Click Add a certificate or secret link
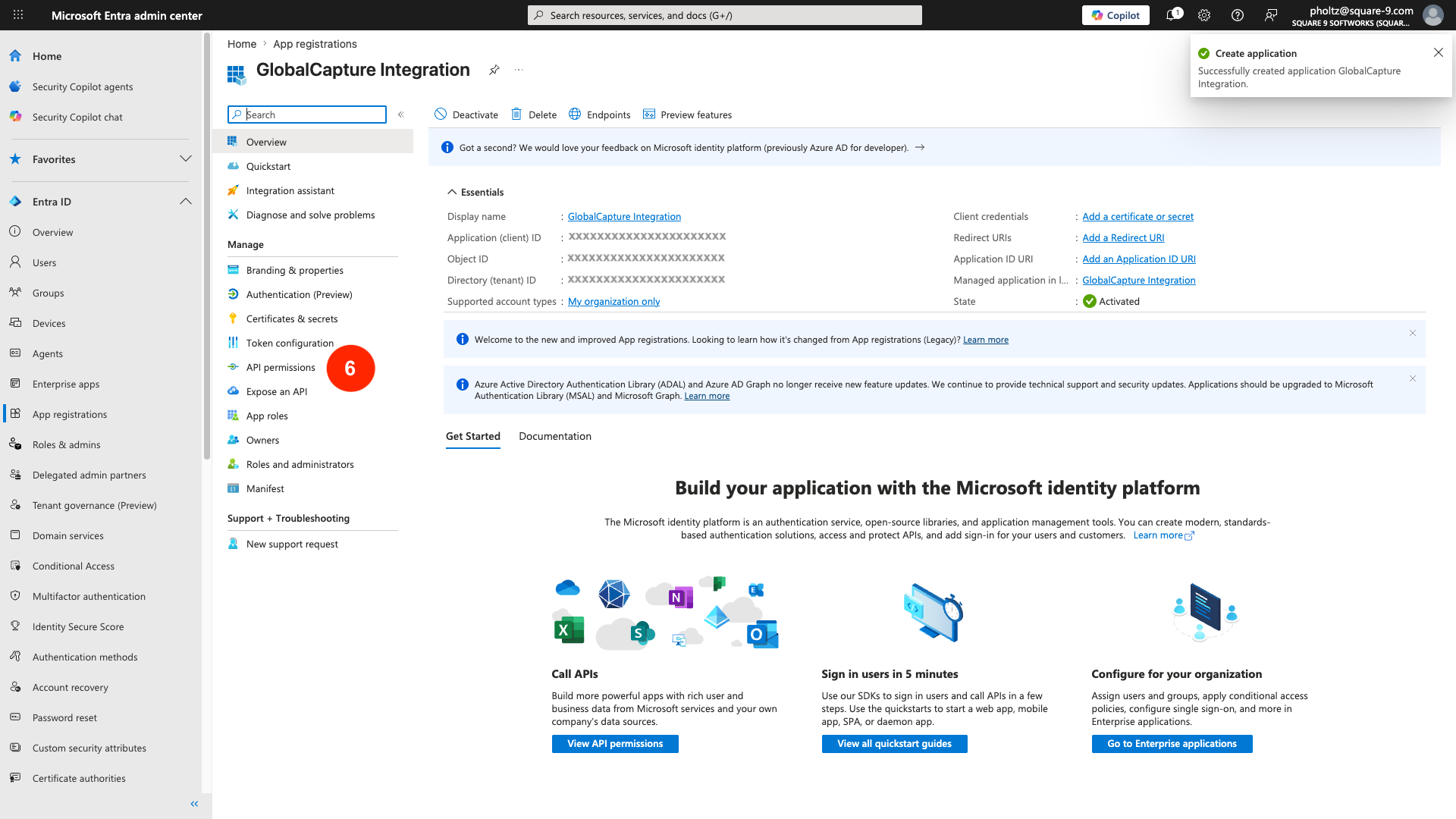Image resolution: width=1456 pixels, height=819 pixels. coord(1137,216)
